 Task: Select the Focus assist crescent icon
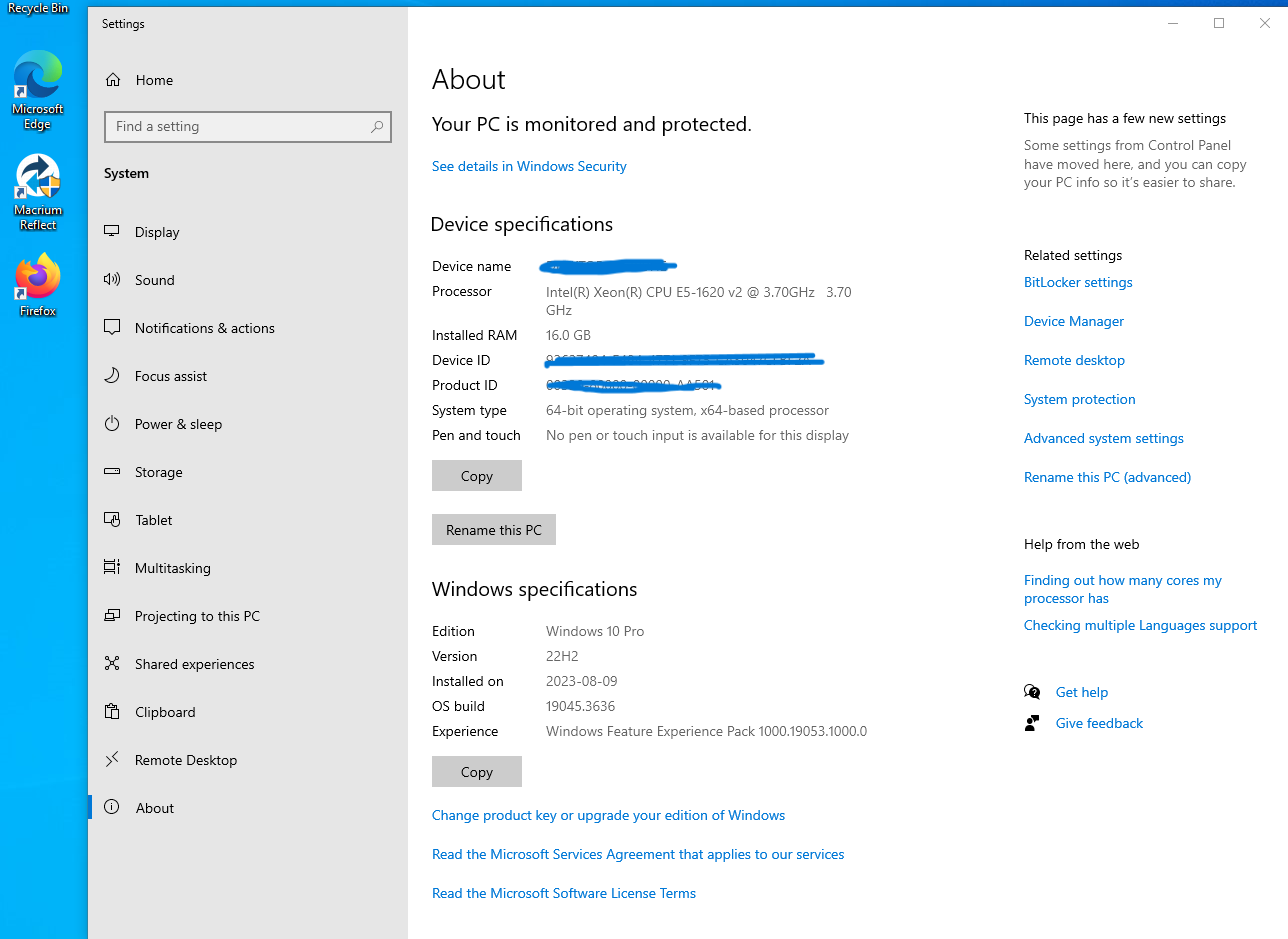tap(112, 375)
